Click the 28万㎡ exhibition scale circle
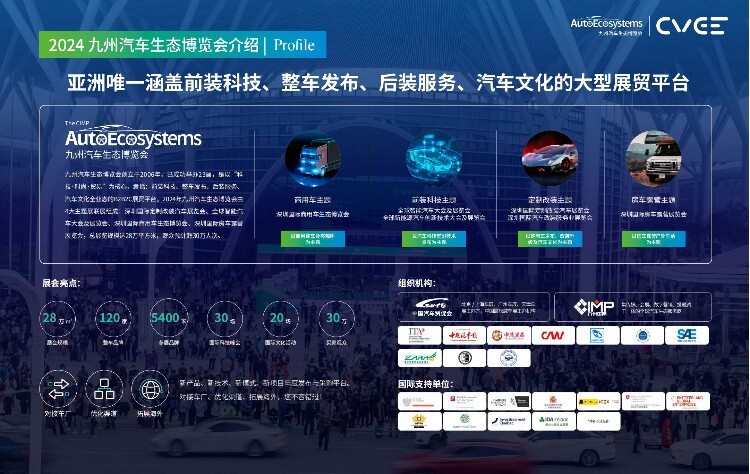The height and width of the screenshot is (474, 750). point(56,318)
